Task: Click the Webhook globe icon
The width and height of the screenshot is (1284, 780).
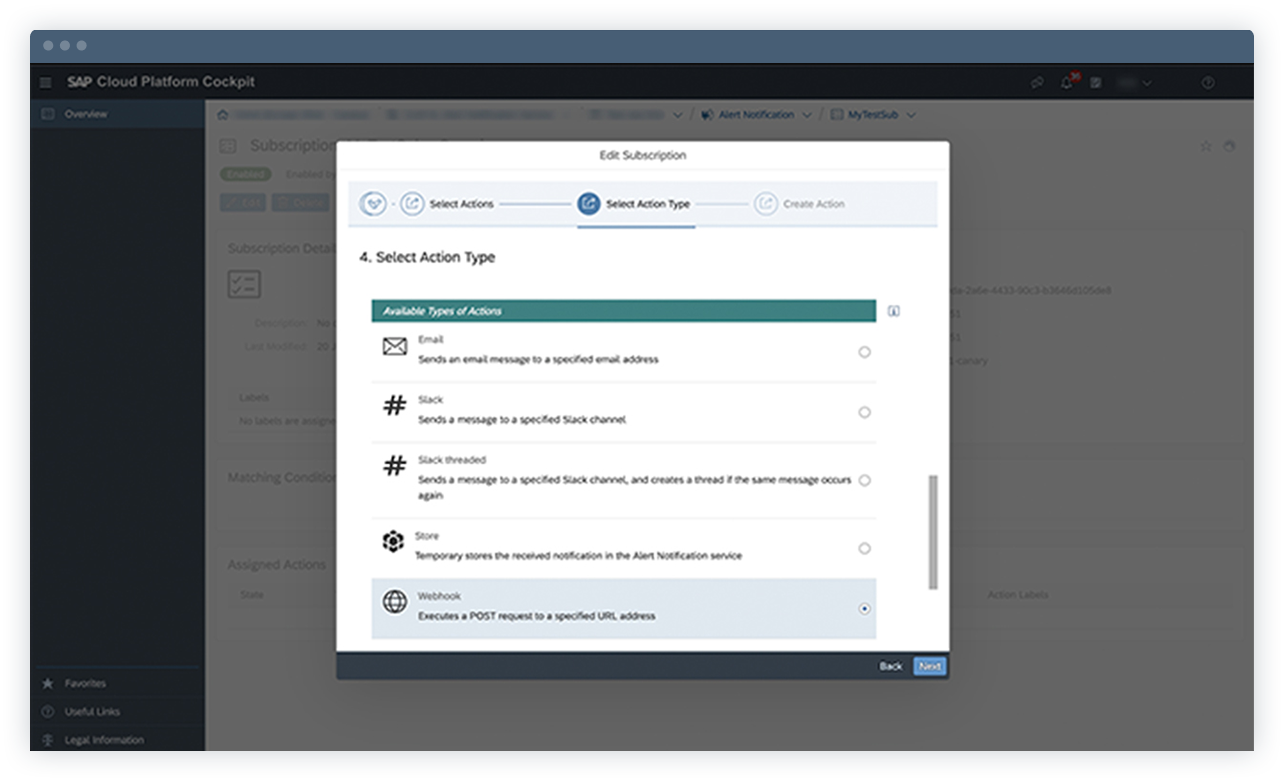Action: pyautogui.click(x=394, y=602)
